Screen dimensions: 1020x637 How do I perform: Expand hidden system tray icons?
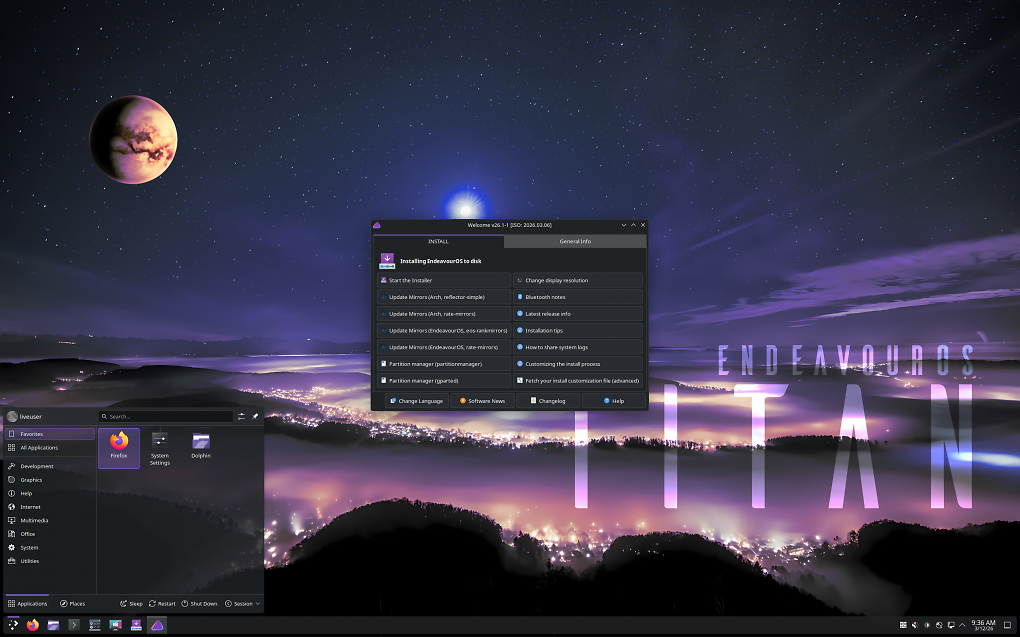(962, 625)
